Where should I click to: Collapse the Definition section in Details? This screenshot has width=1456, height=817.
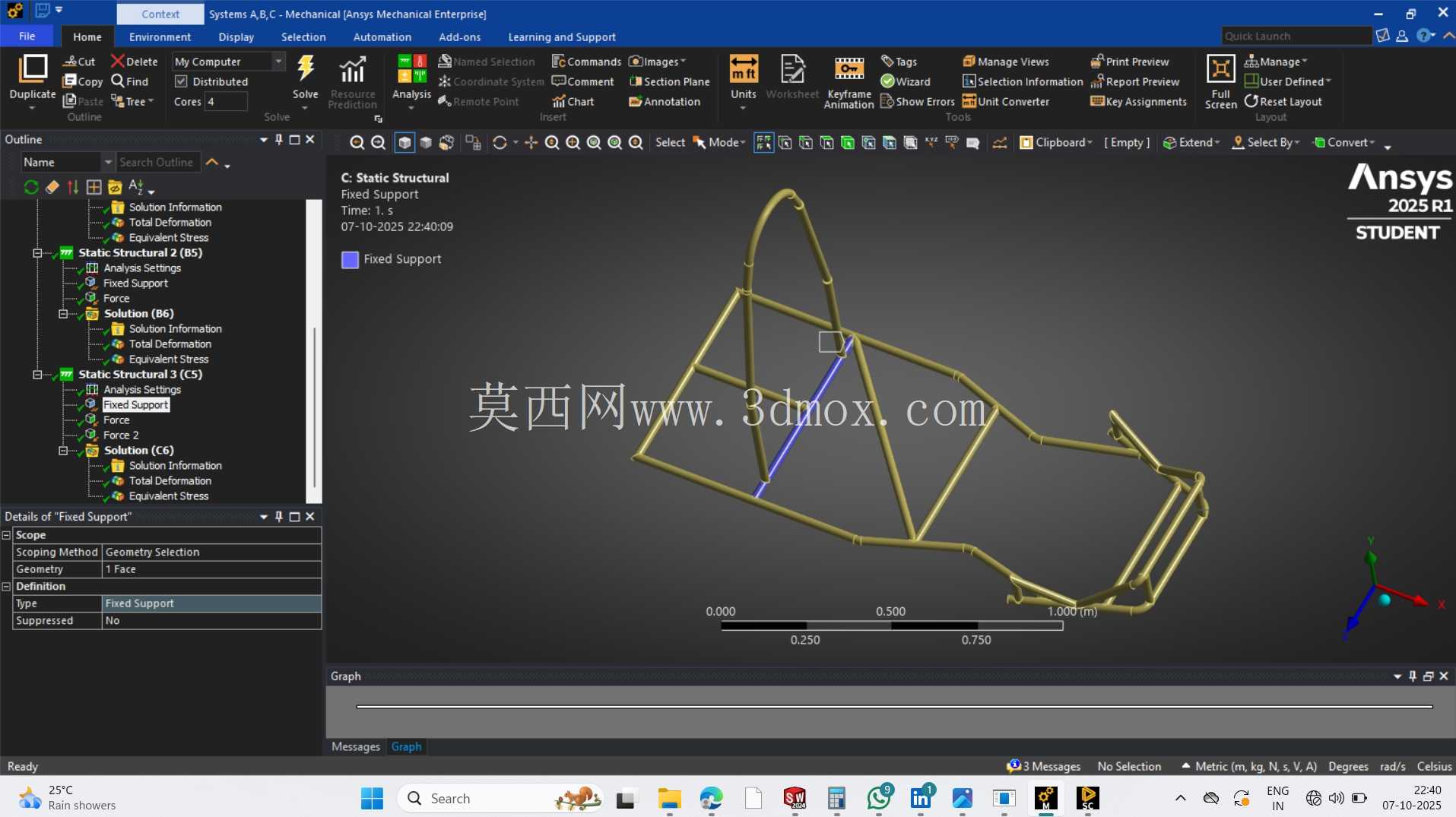tap(6, 586)
